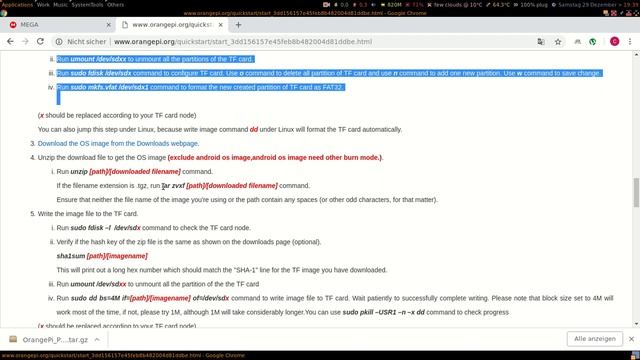Screen dimensions: 640x360
Task: Click the 'unzip [path]/[downloaded filename]' command text
Action: [x=125, y=171]
